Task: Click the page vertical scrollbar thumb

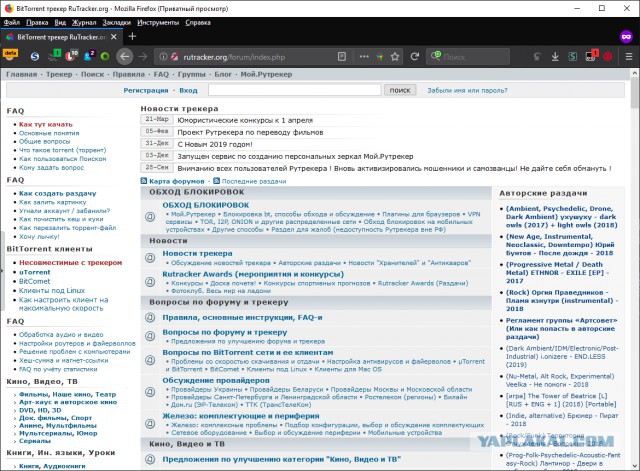Action: [635, 92]
